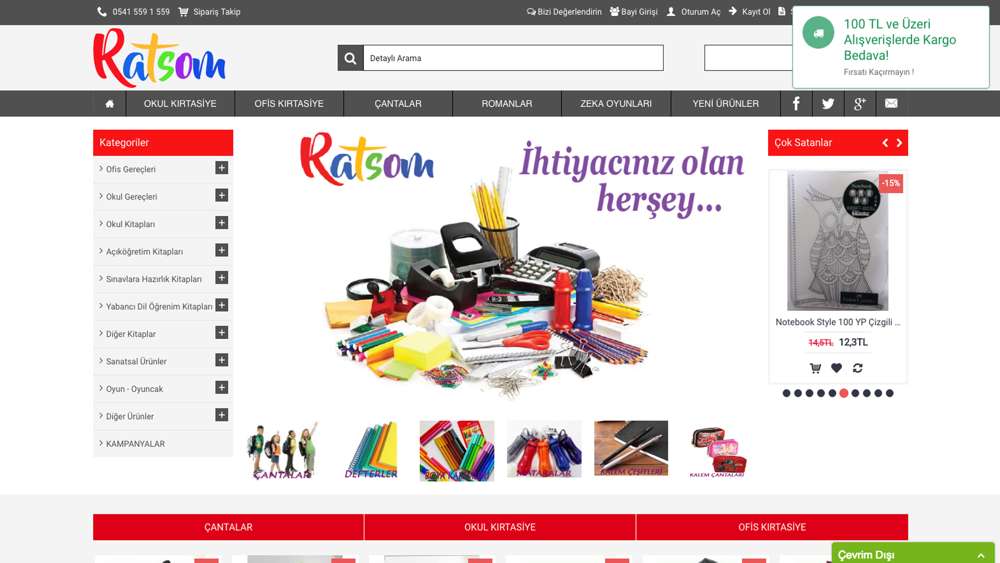Expand Sanatsal Ürünler category plus
The image size is (1000, 563).
[221, 360]
